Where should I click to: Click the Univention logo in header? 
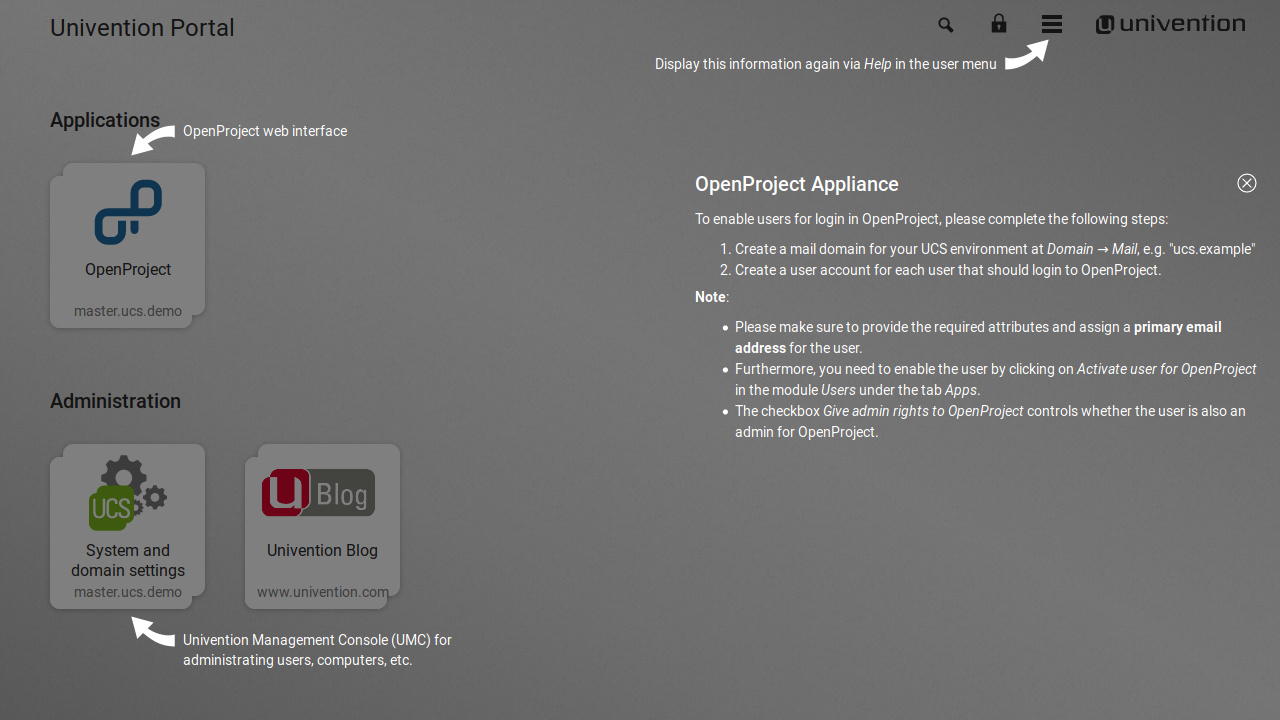point(1171,24)
